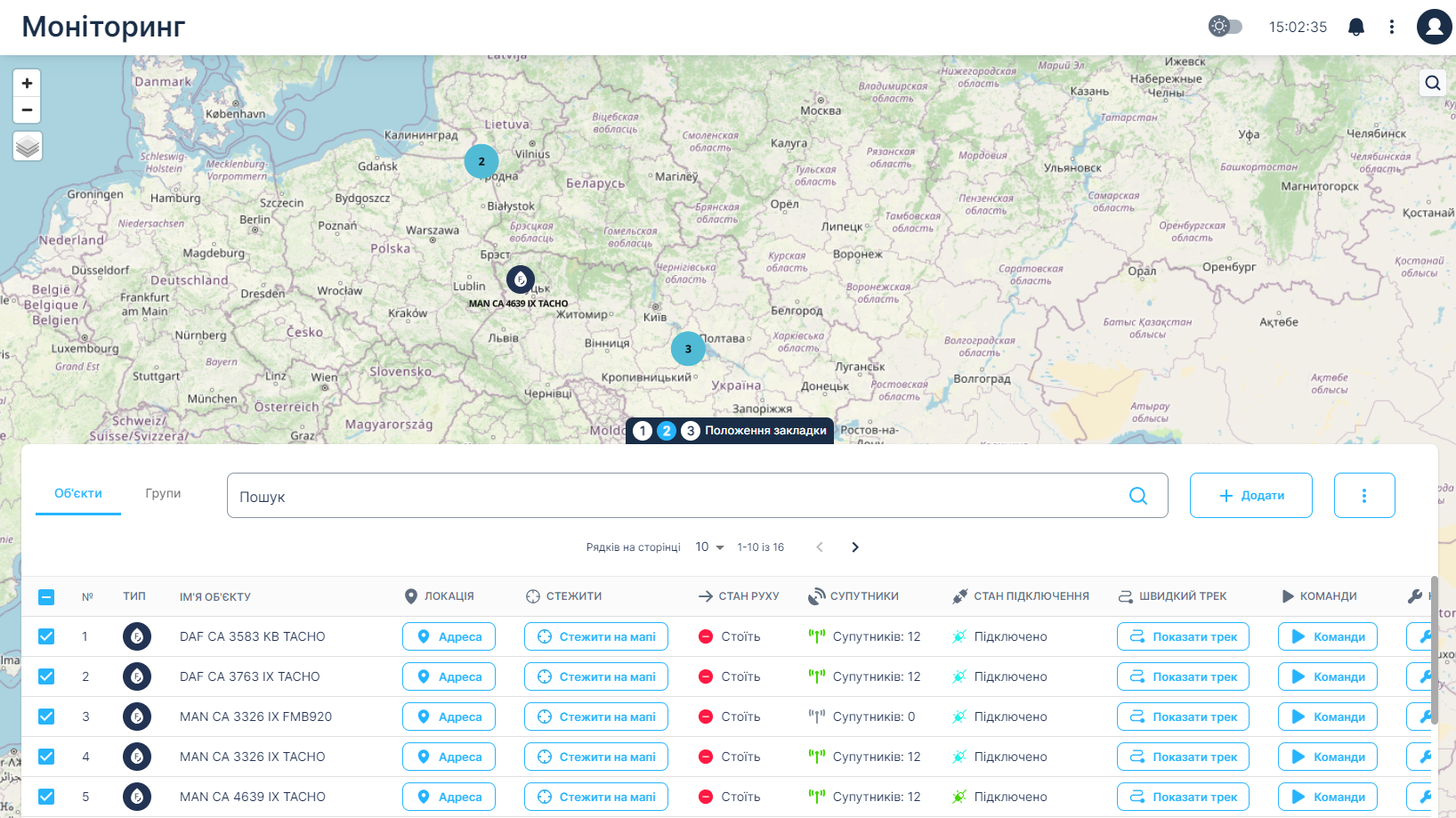The height and width of the screenshot is (818, 1456).
Task: Open Команди for DAF CA 3763 IX TACHO
Action: [1328, 676]
